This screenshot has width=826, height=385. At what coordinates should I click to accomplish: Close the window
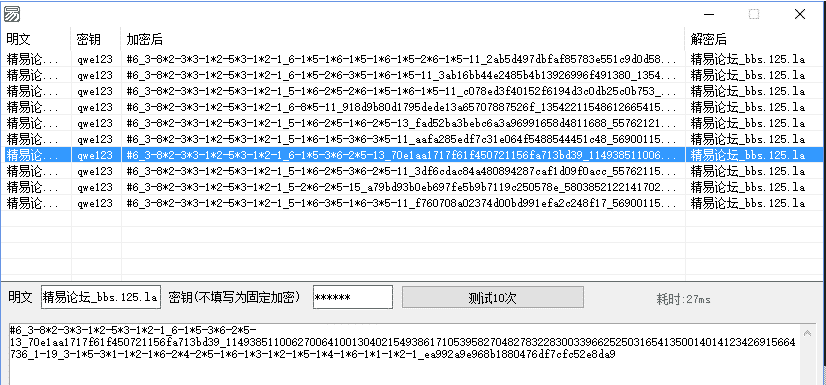(800, 14)
